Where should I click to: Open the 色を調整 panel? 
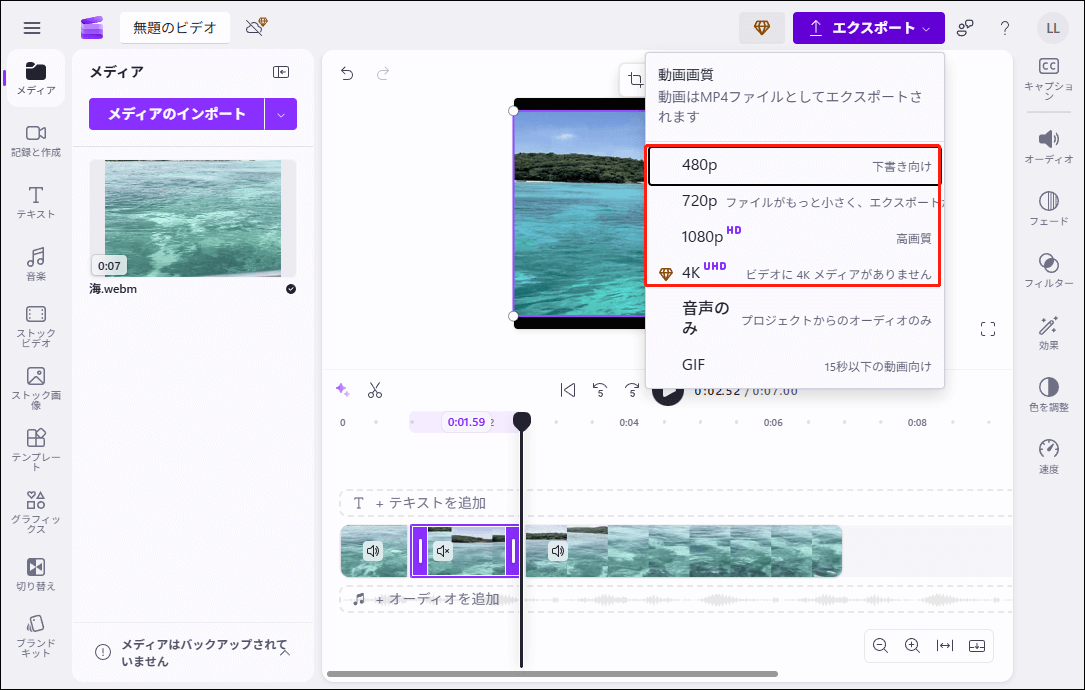click(1049, 392)
